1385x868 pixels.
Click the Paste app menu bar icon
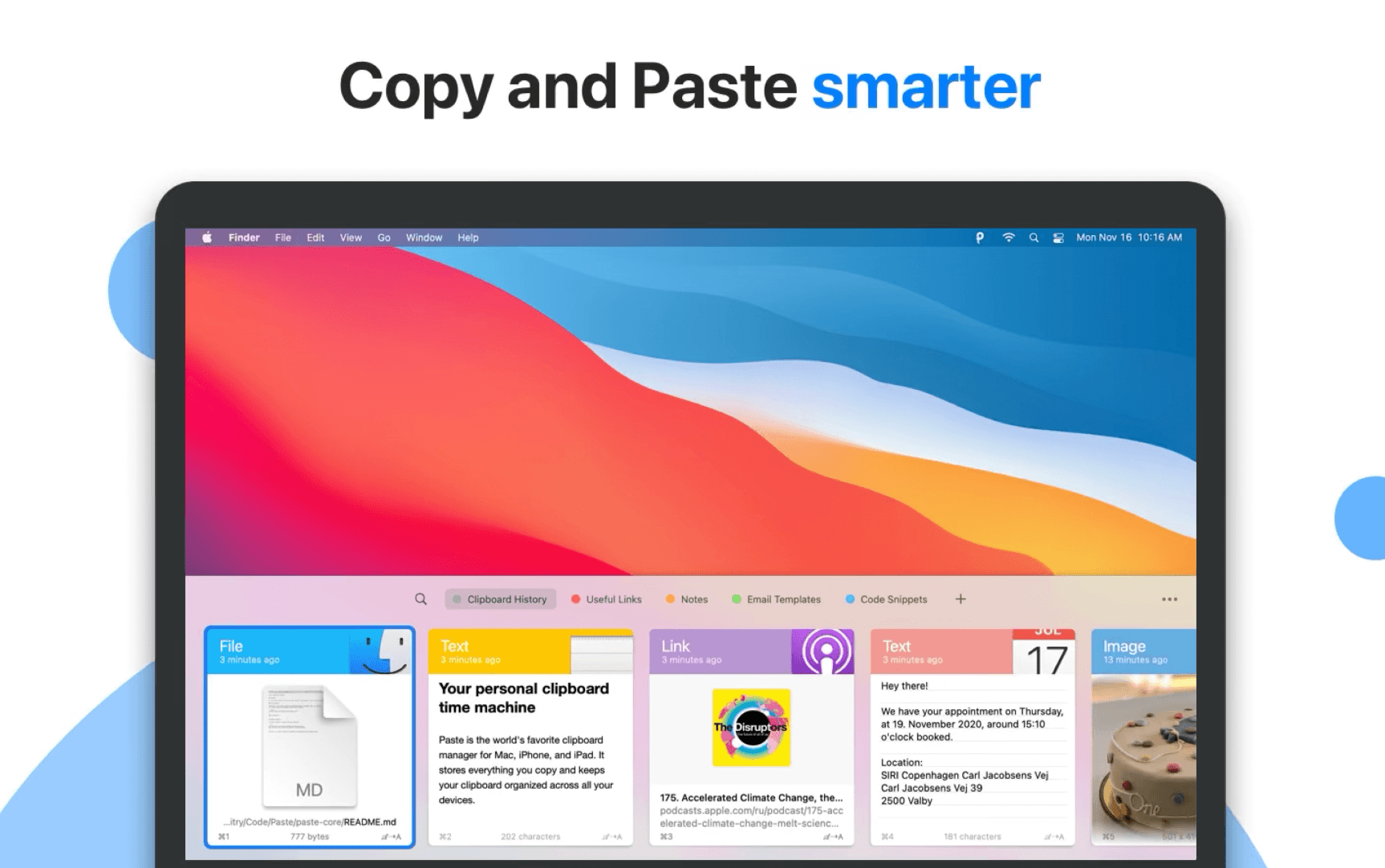(x=980, y=237)
